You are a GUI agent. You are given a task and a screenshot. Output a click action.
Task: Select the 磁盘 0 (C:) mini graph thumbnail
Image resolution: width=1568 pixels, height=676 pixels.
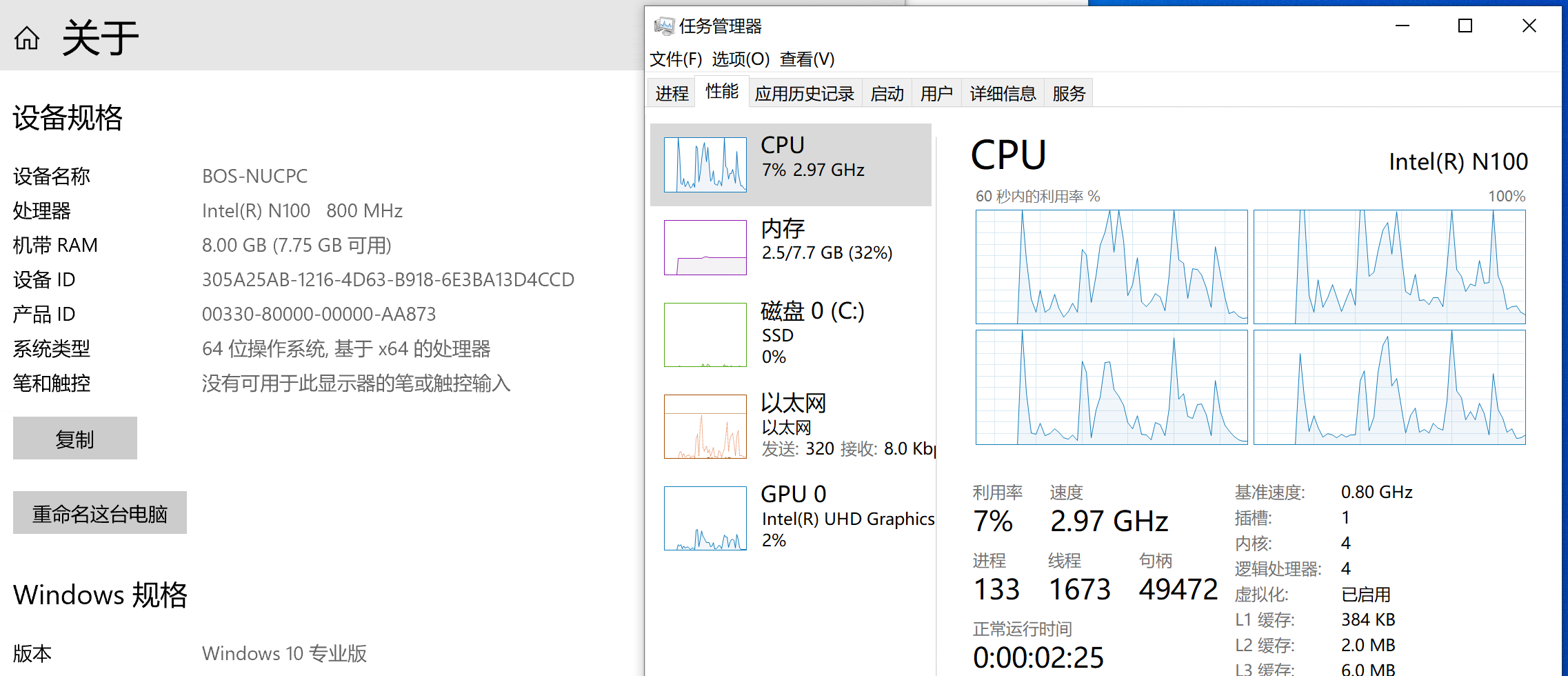tap(705, 335)
